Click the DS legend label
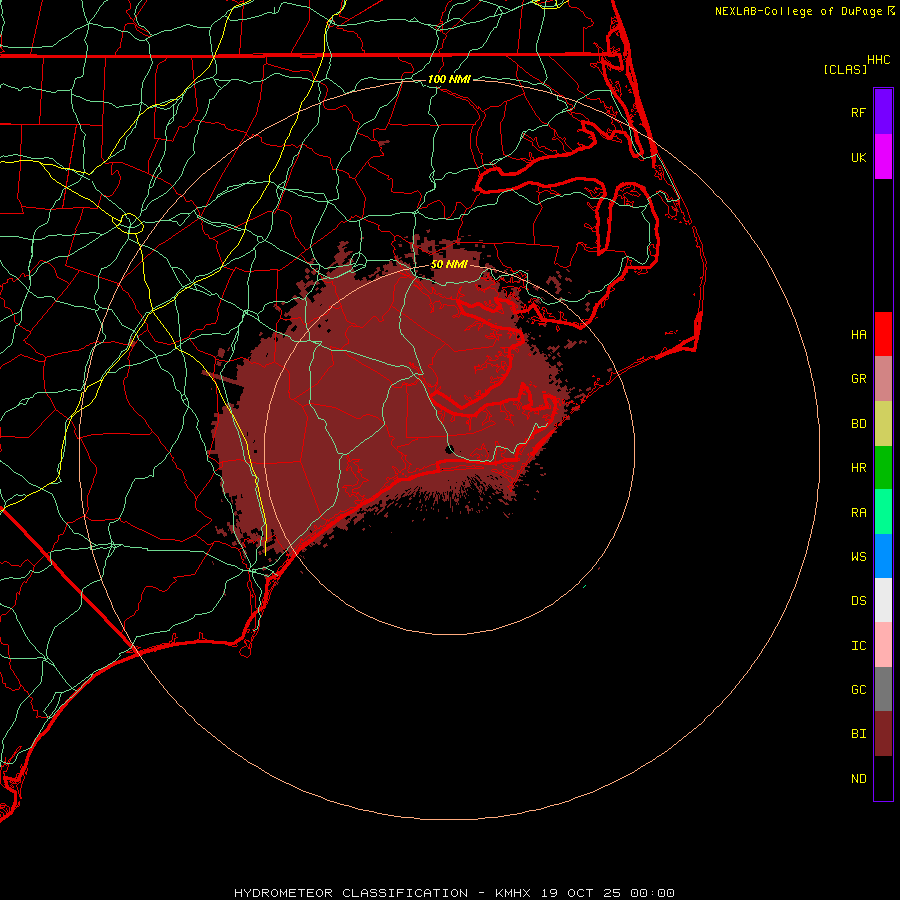The width and height of the screenshot is (900, 900). (858, 601)
